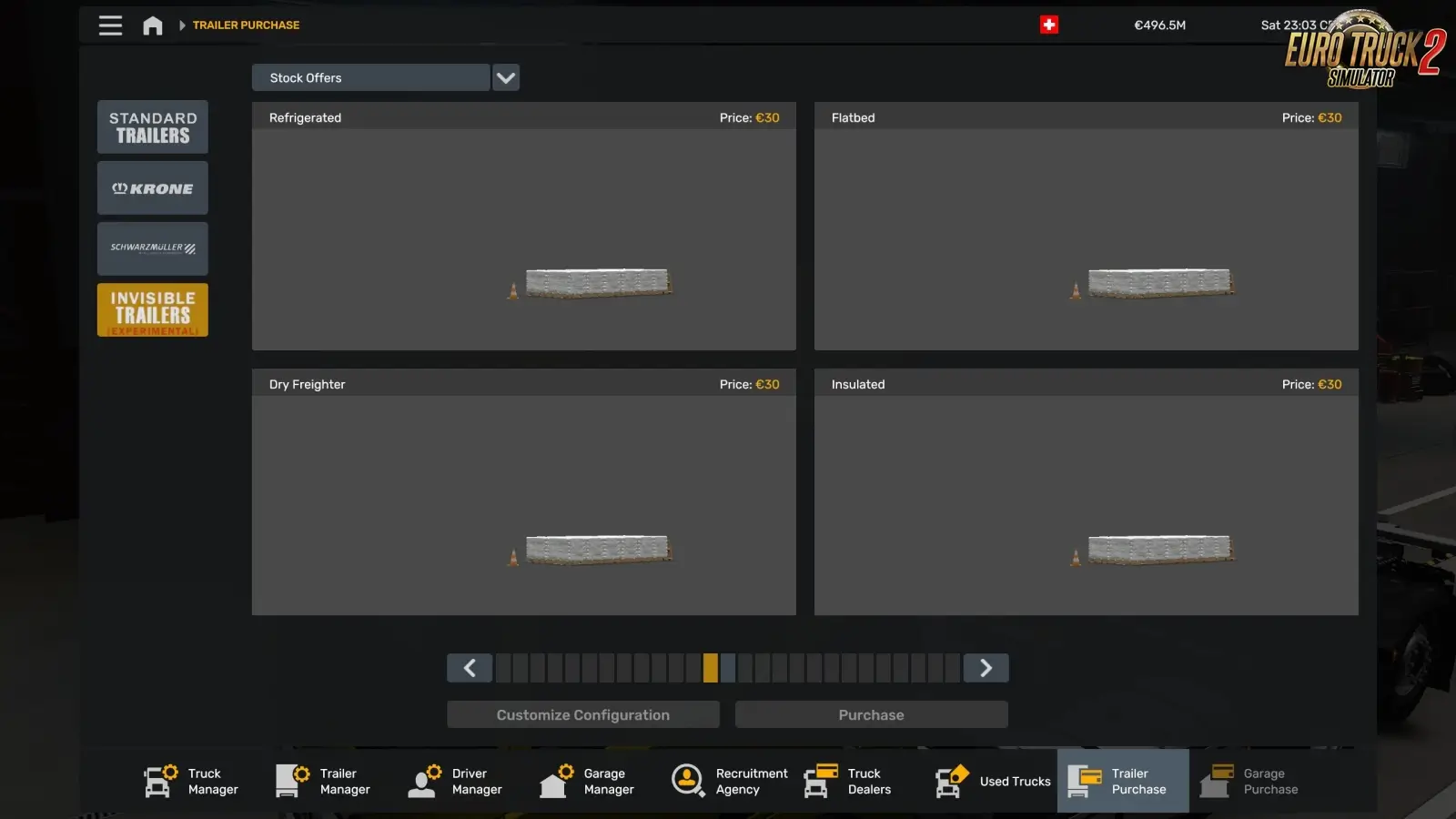Open Garage Manager
The height and width of the screenshot is (819, 1456).
click(x=588, y=782)
